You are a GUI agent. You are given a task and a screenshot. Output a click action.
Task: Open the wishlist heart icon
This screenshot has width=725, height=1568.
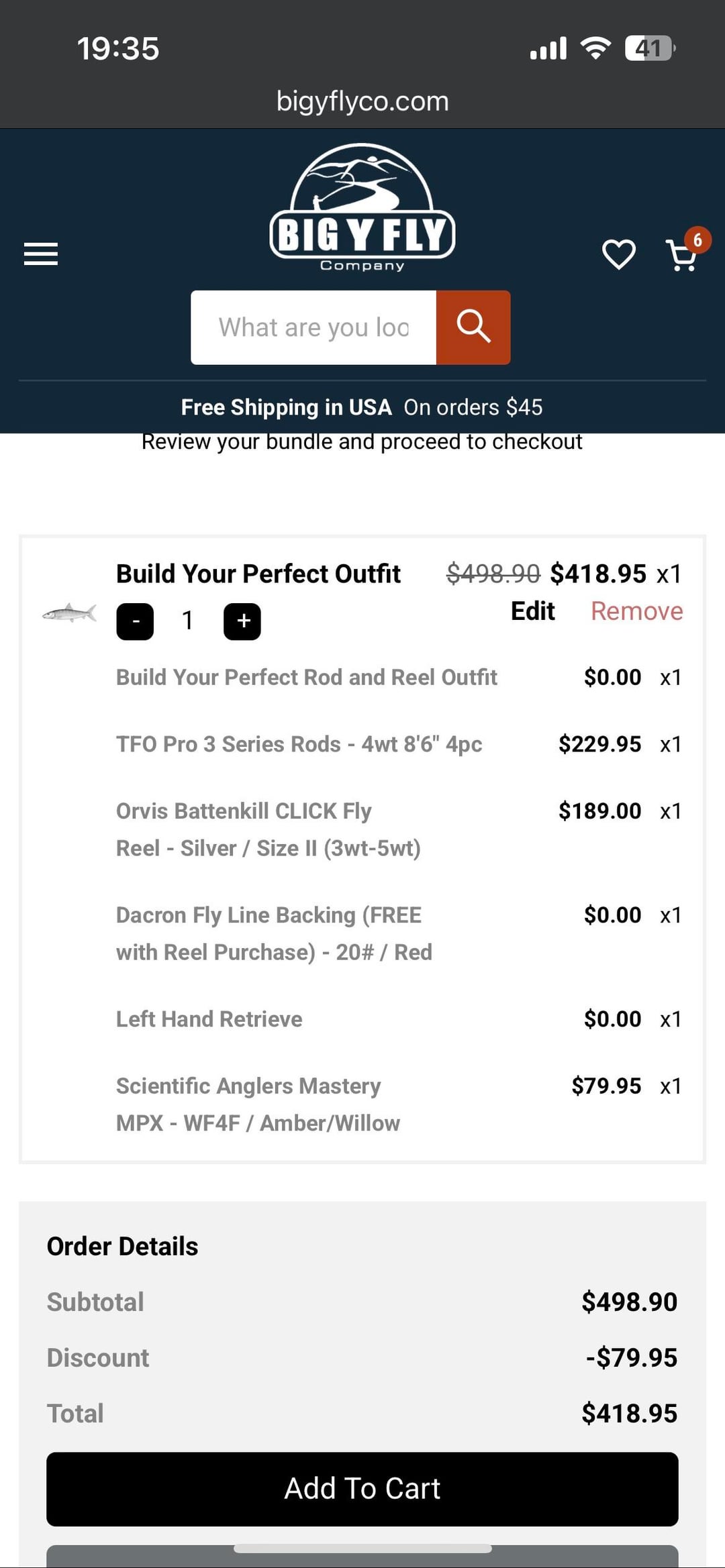[x=618, y=254]
